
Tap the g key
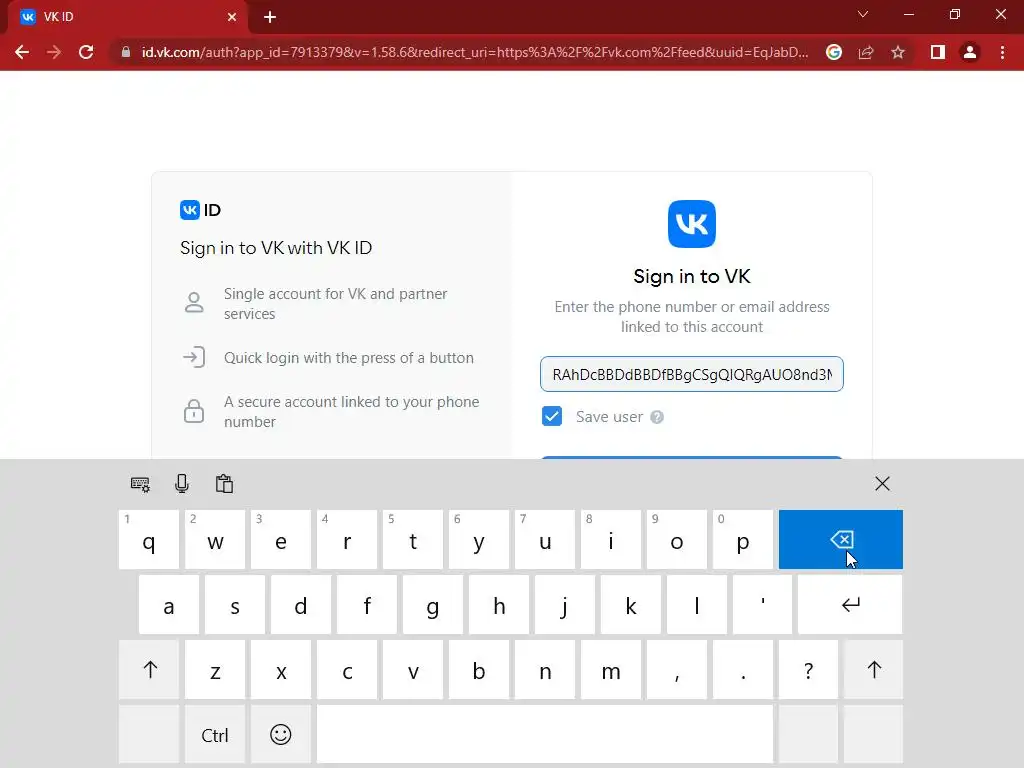tap(432, 605)
